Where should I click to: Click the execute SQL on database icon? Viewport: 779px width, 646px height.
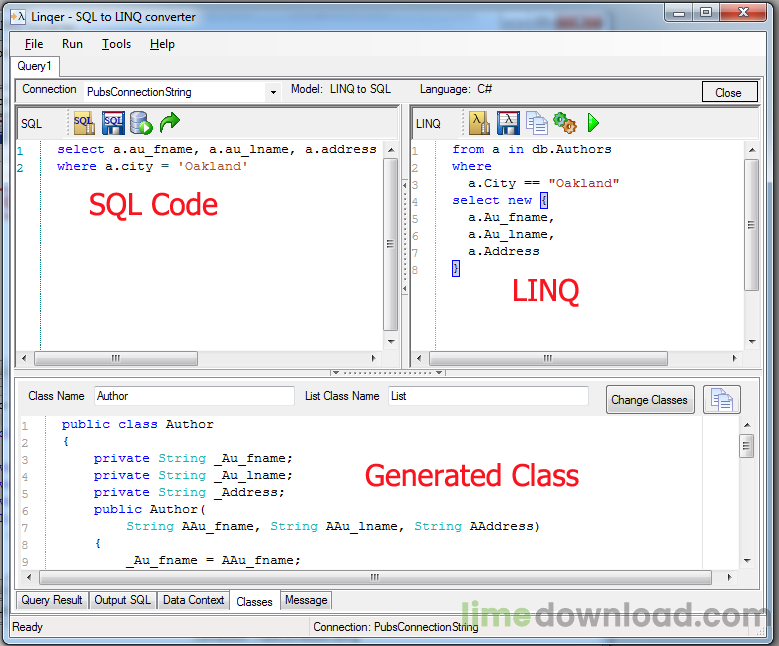(141, 123)
